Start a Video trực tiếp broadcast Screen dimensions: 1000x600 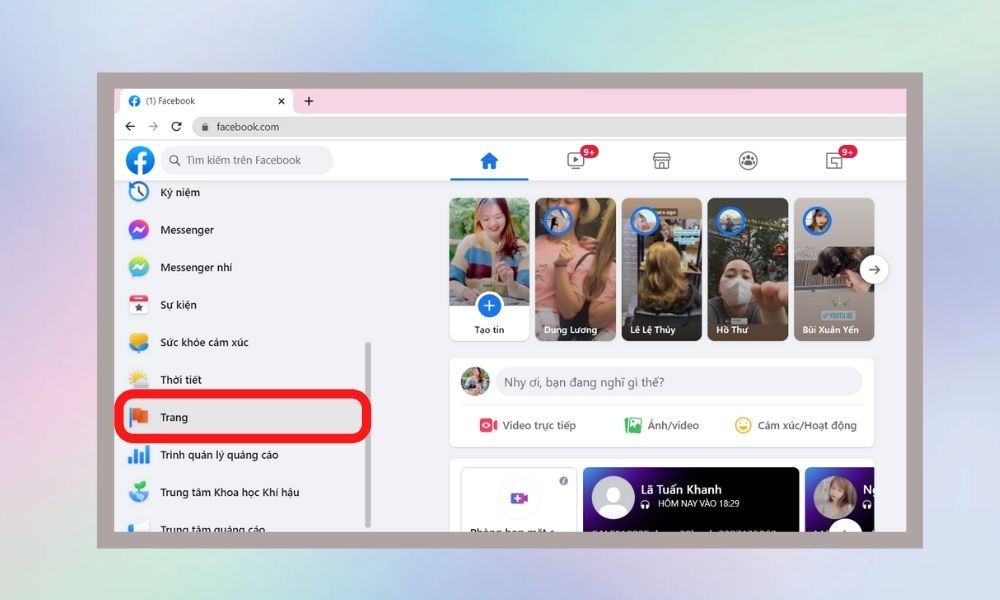click(x=527, y=425)
